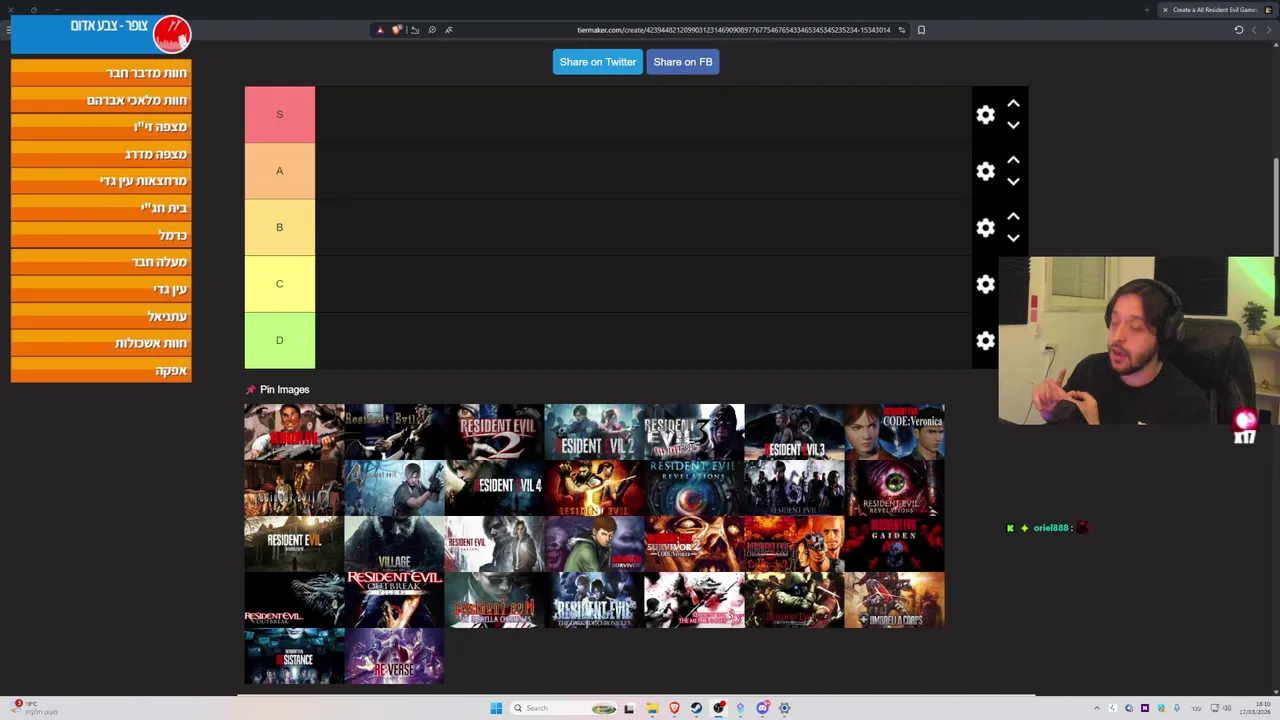
Task: Move S tier row down
Action: pyautogui.click(x=1013, y=125)
